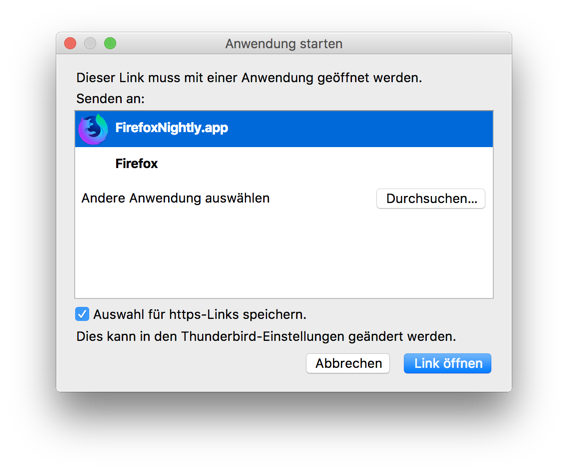Image resolution: width=568 pixels, height=472 pixels.
Task: Select the FirefoxNightly.app list entry text
Action: (x=172, y=128)
